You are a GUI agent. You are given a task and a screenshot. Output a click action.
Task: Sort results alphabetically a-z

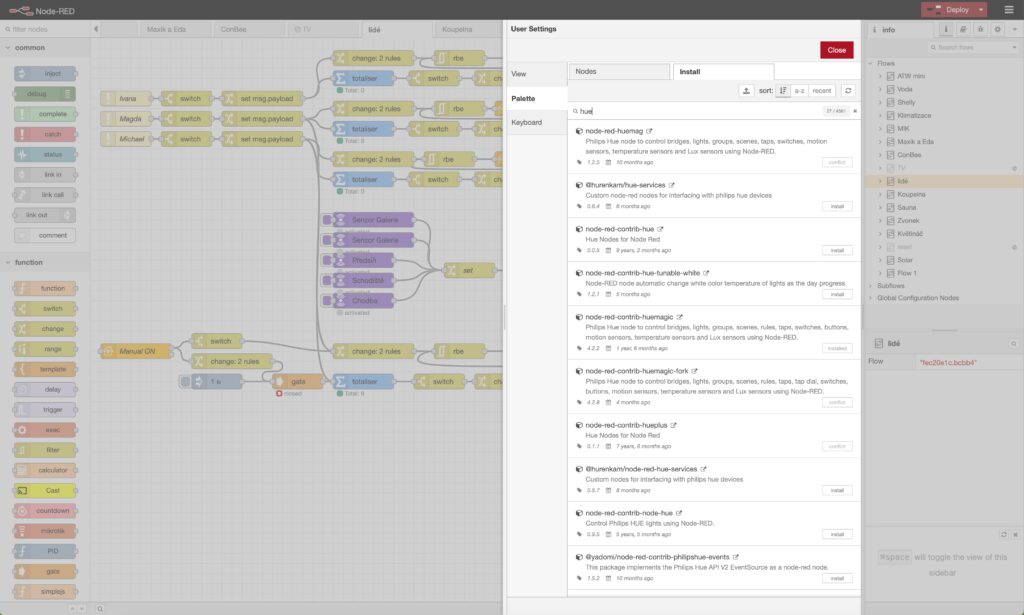point(799,91)
